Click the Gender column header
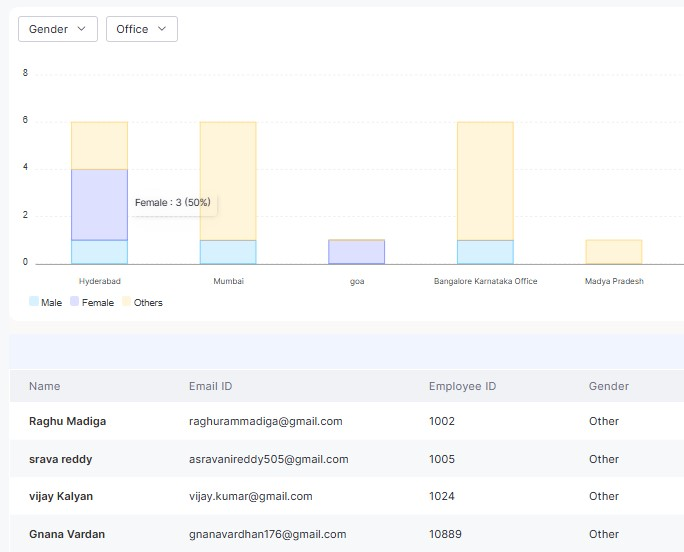 [x=609, y=386]
